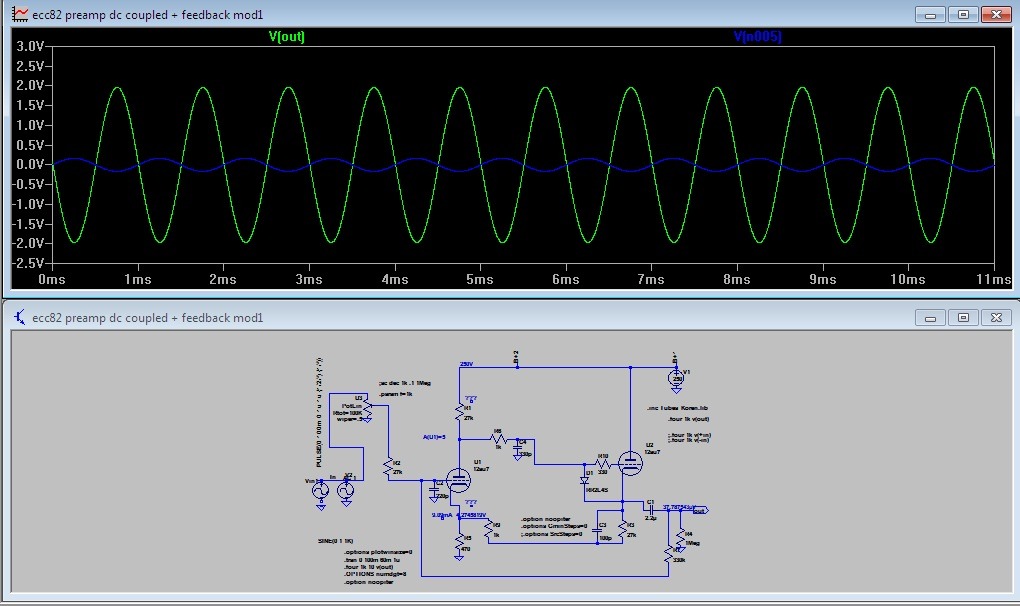1020x606 pixels.
Task: Click the .param f=1k directive text
Action: (396, 394)
